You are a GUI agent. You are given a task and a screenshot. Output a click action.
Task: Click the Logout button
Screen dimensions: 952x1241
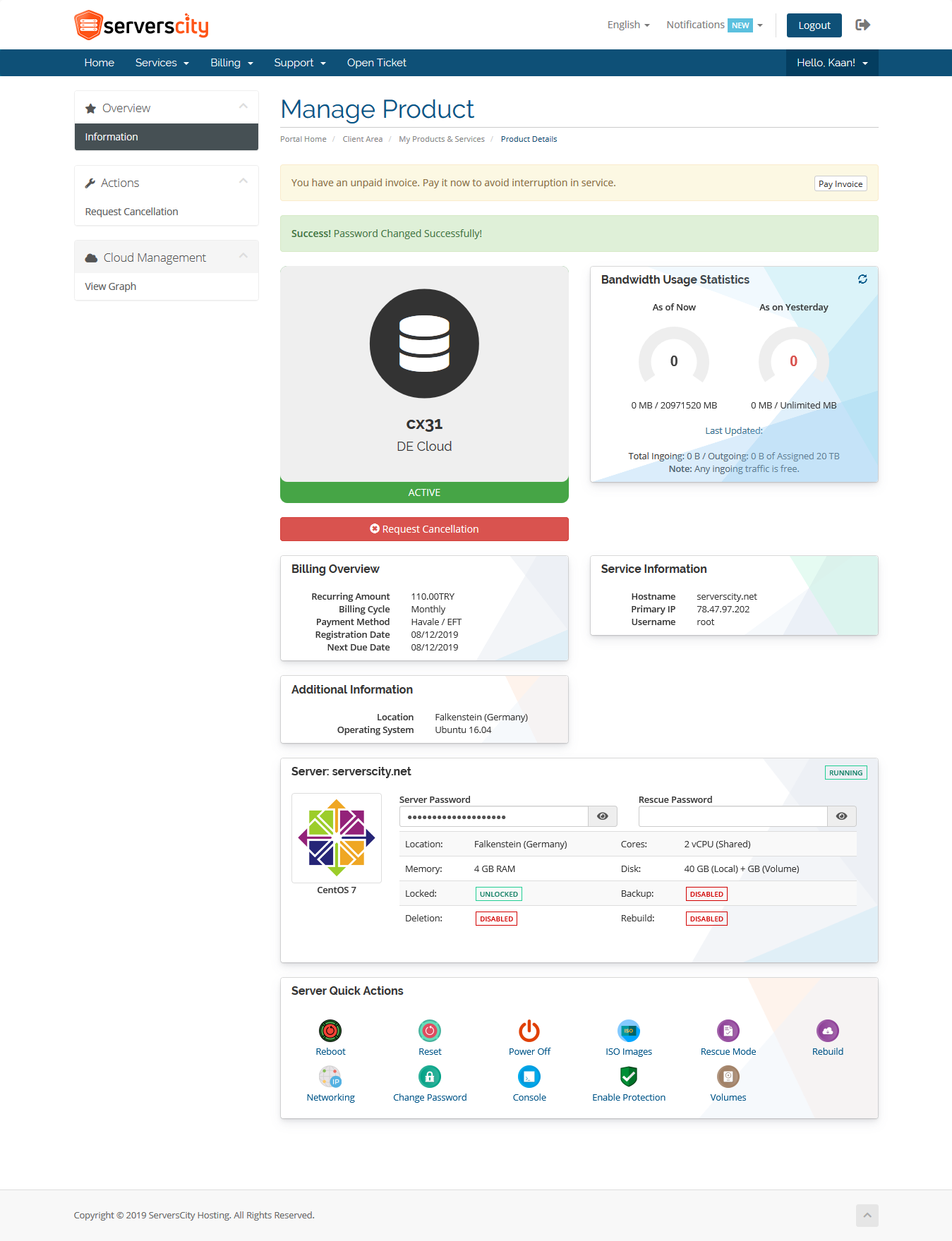point(814,25)
